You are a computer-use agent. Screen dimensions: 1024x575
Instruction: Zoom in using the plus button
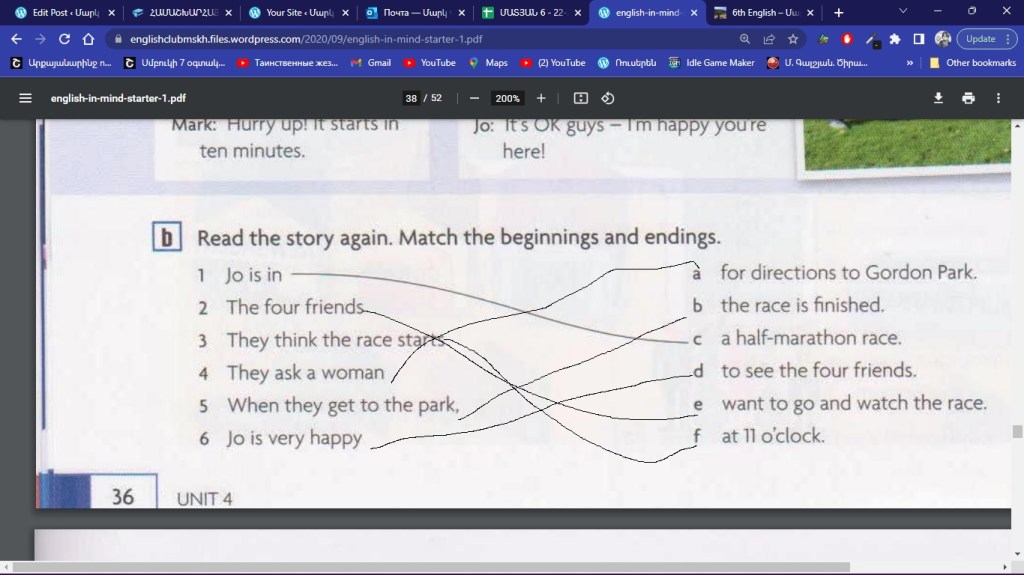point(541,98)
